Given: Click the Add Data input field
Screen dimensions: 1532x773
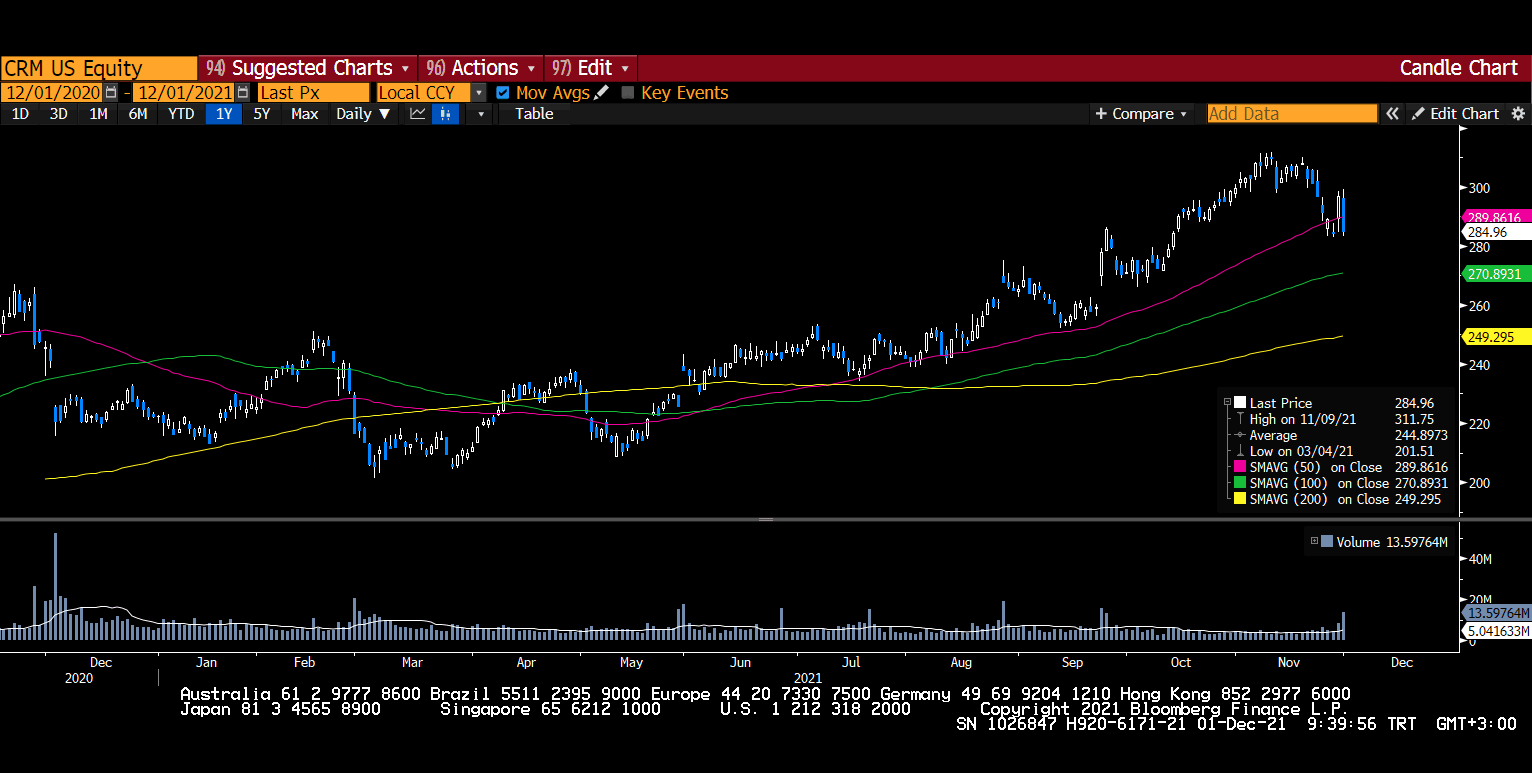Looking at the screenshot, I should pos(1292,114).
